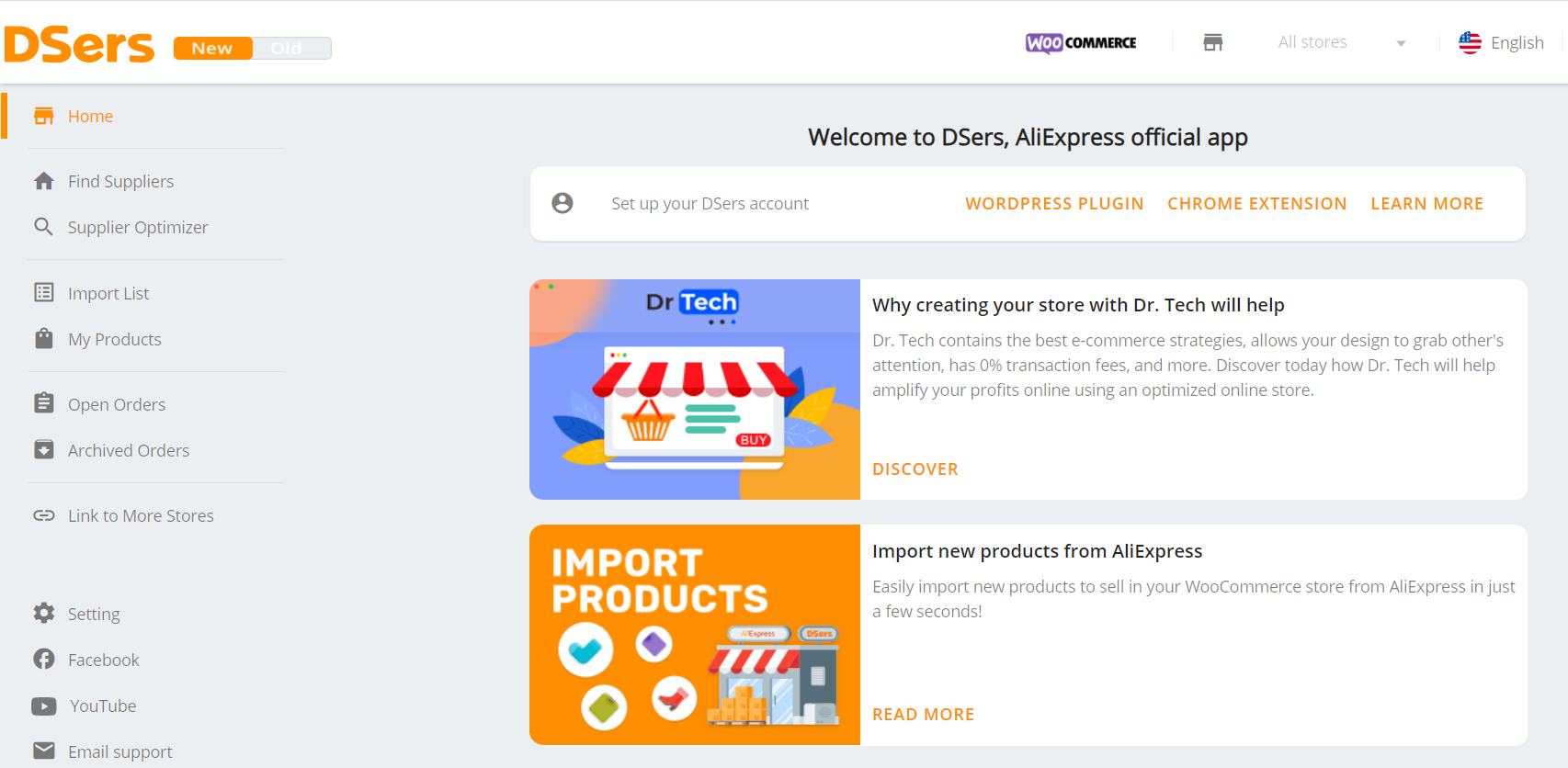The height and width of the screenshot is (768, 1568).
Task: Click the Setting gear icon
Action: click(44, 613)
